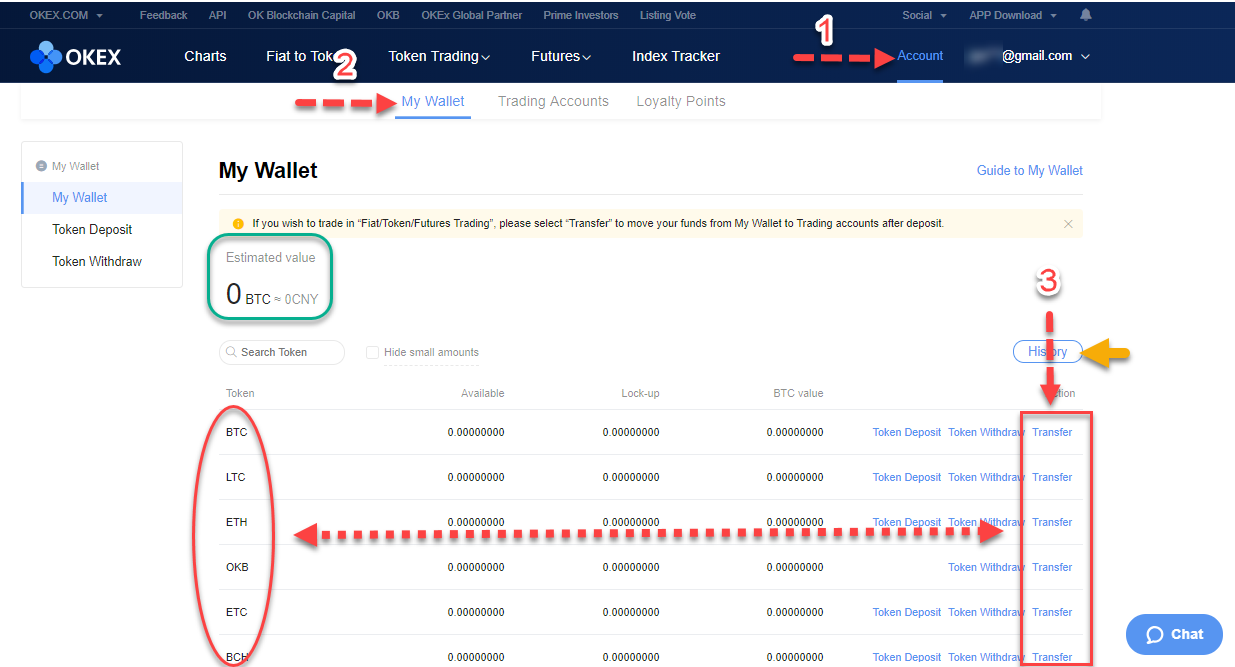
Task: Click the BTC token name
Action: (x=236, y=432)
